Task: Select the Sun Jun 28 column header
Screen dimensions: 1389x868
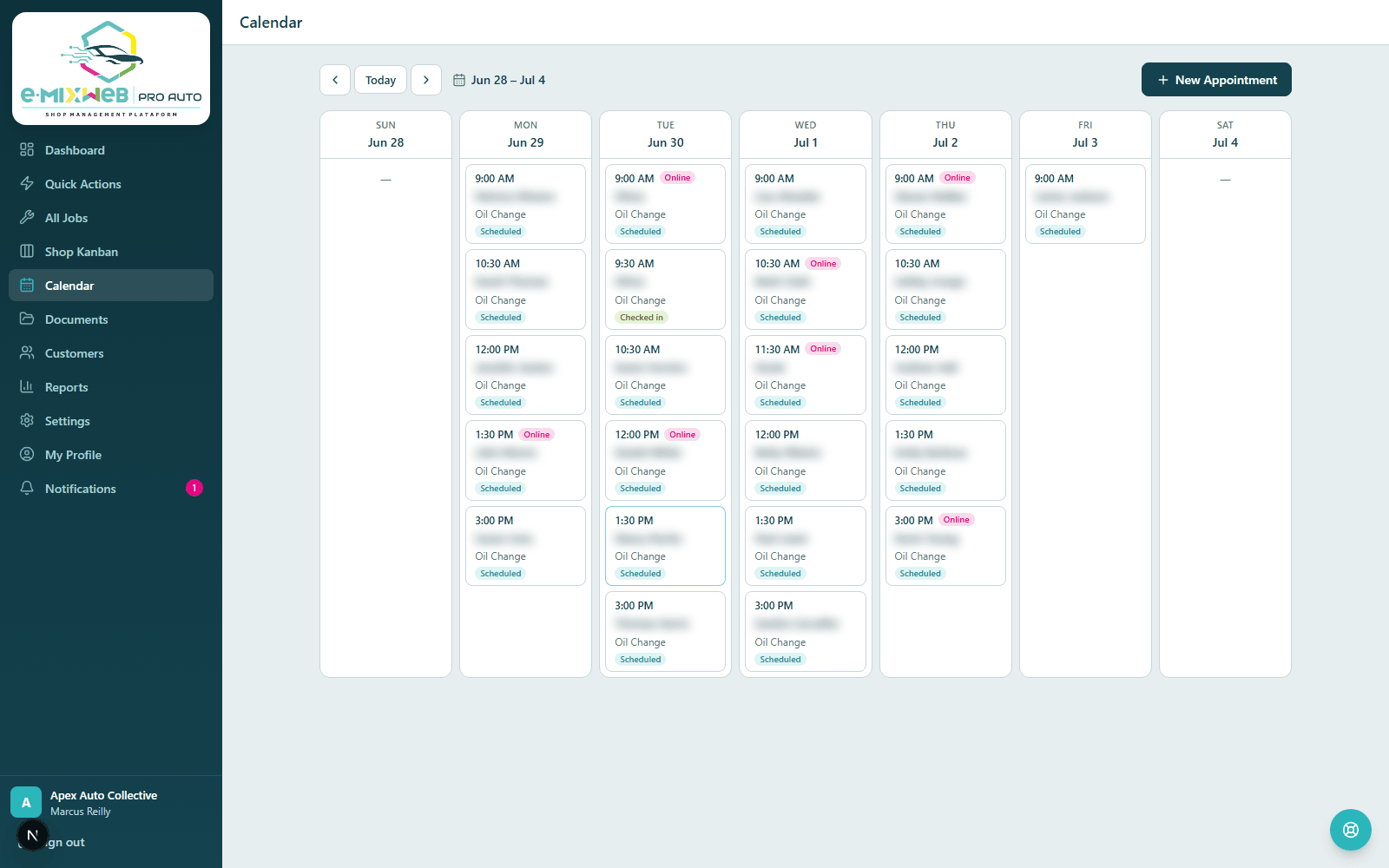Action: (385, 135)
